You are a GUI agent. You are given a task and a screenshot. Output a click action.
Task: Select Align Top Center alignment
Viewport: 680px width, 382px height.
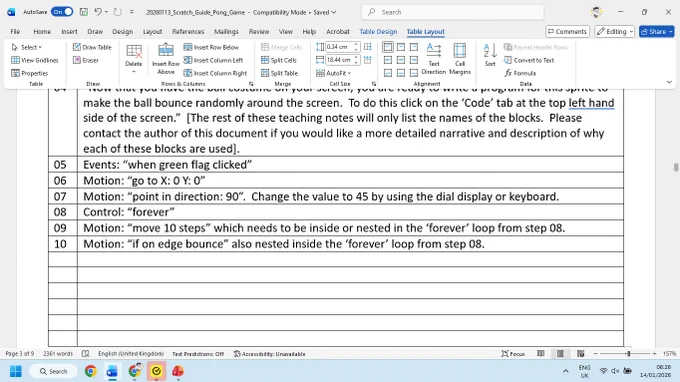[x=401, y=47]
